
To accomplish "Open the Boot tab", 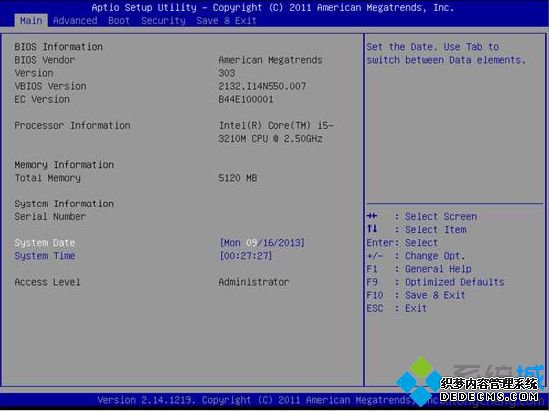I will pyautogui.click(x=119, y=21).
